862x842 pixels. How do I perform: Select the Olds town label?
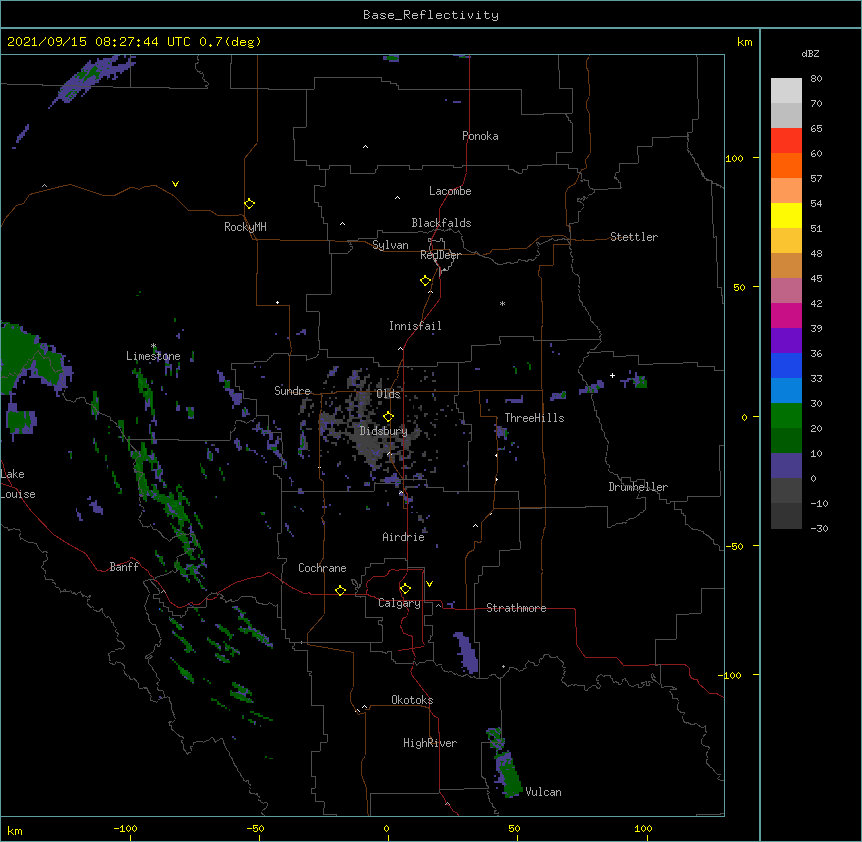pyautogui.click(x=388, y=394)
